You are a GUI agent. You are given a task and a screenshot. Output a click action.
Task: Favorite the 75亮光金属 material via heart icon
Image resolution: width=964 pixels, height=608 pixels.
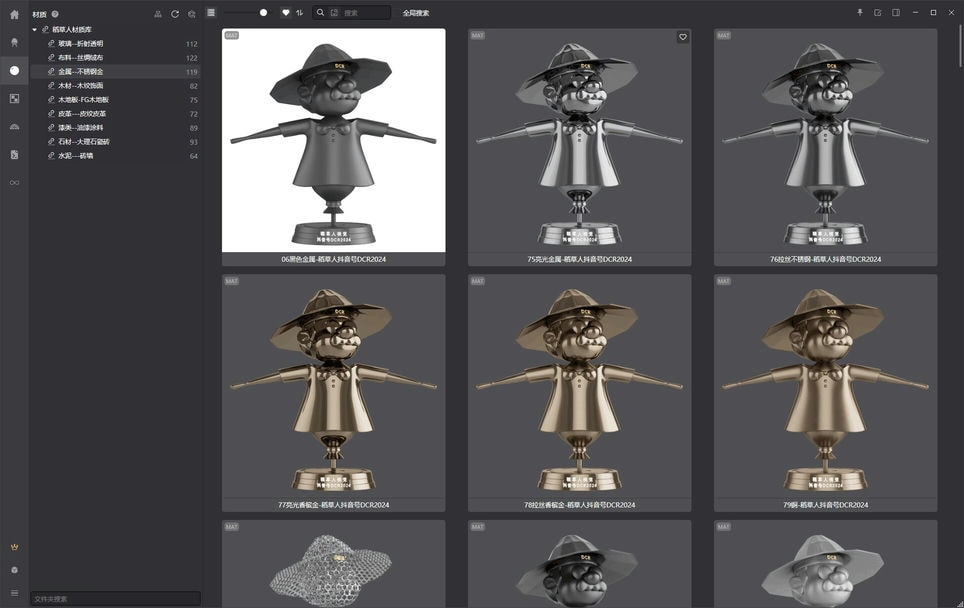tap(683, 37)
